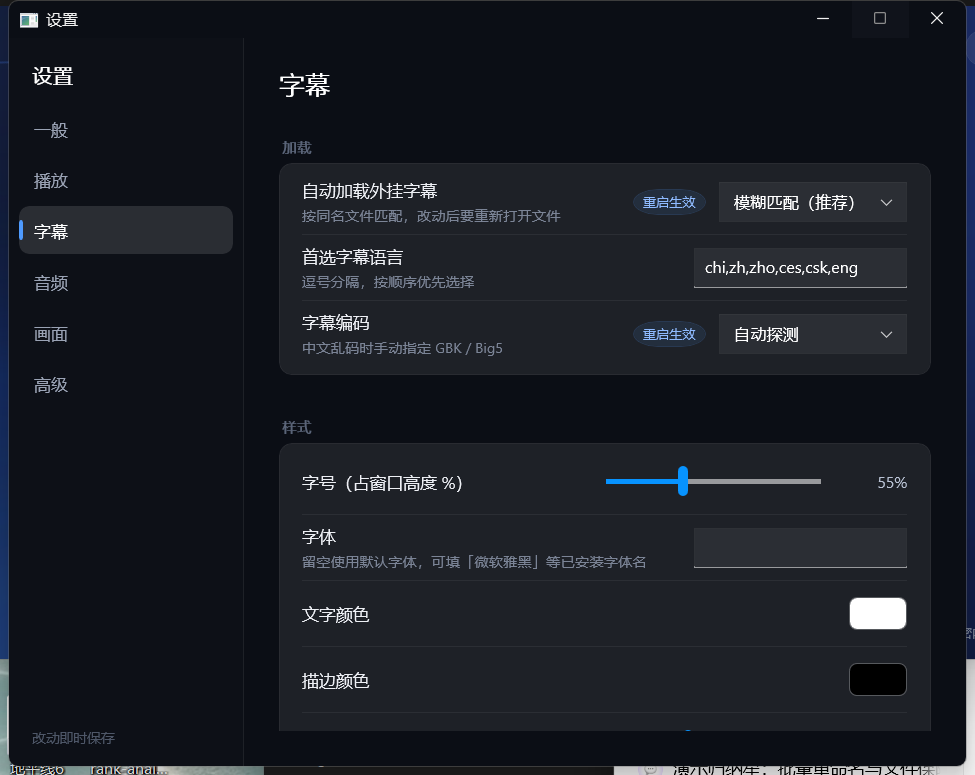The width and height of the screenshot is (975, 775).
Task: Open the 自动探测 encoding dropdown
Action: click(x=812, y=334)
